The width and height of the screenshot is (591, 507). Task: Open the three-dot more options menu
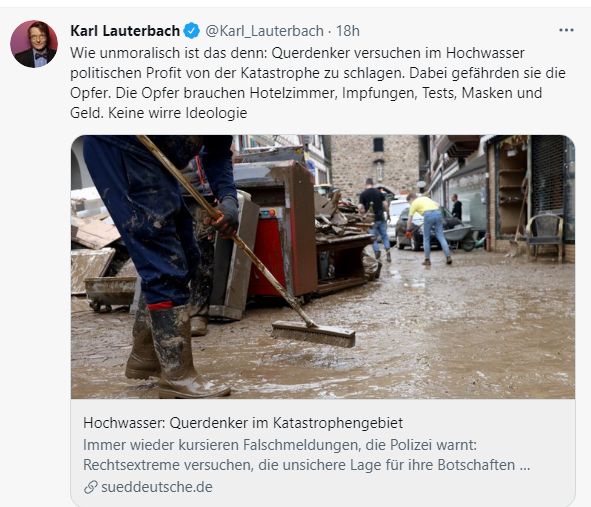click(x=566, y=30)
